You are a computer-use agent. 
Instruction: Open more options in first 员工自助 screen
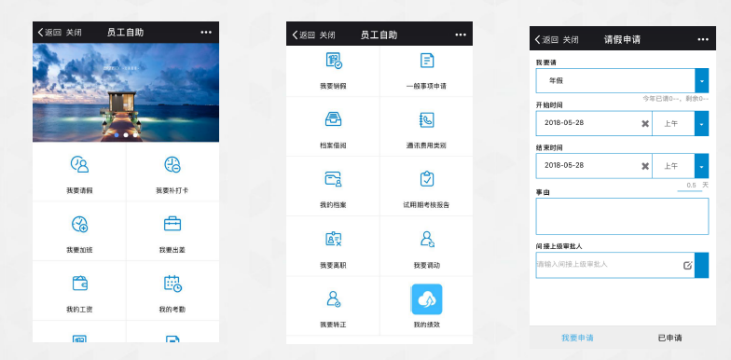206,32
